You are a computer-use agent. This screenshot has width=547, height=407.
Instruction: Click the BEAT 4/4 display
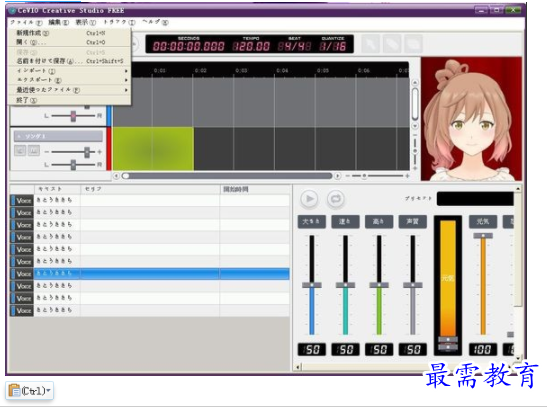point(294,46)
